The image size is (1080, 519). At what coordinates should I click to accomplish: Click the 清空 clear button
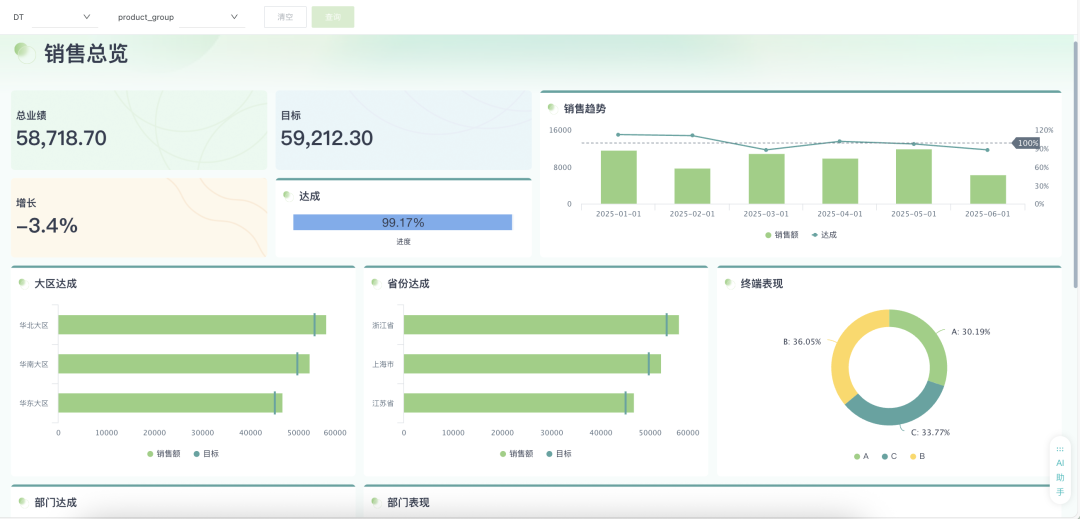[x=285, y=17]
